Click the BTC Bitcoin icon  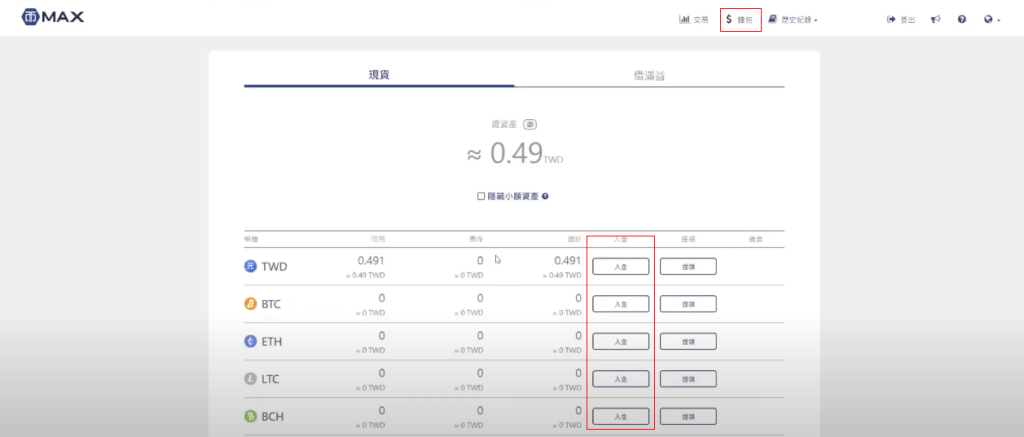250,304
